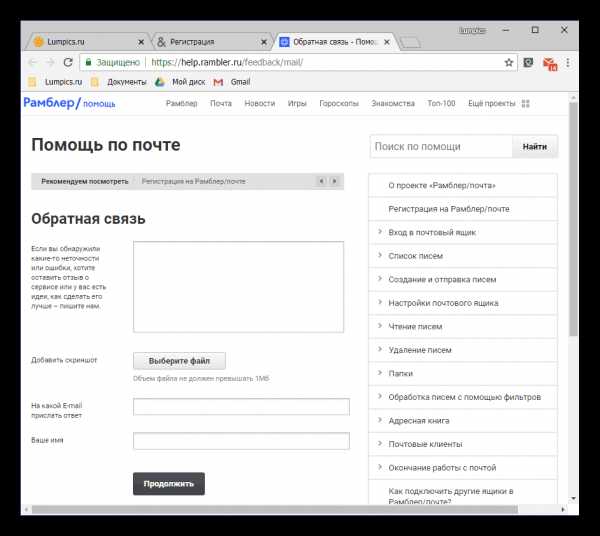Go forward with browser forward arrow
This screenshot has width=600, height=536.
pos(51,62)
